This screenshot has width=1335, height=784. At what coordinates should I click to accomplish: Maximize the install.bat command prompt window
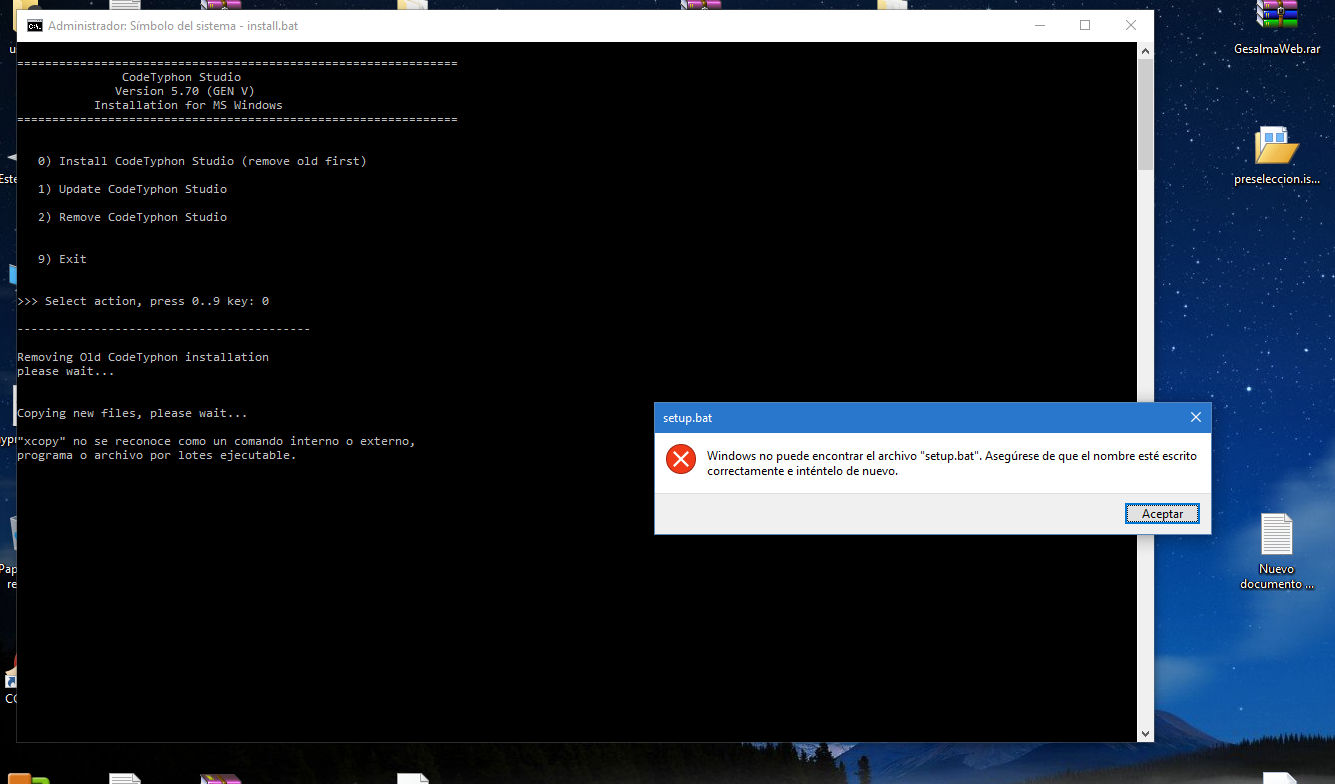[1085, 25]
